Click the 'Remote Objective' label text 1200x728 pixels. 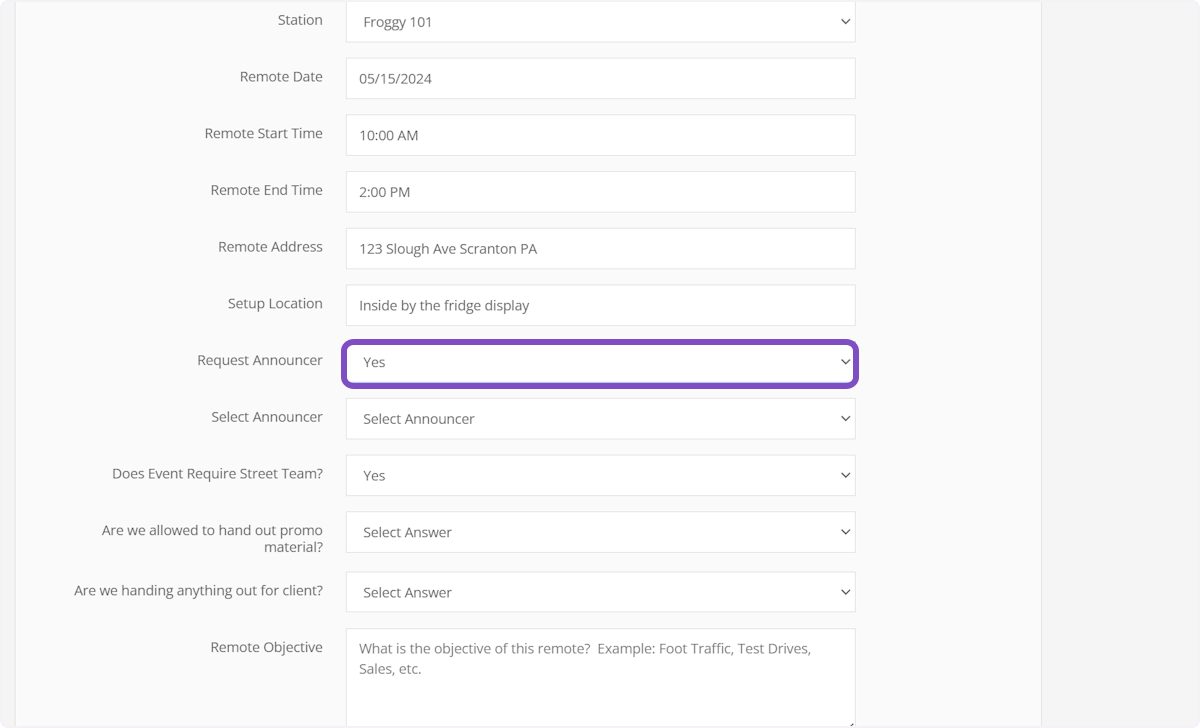tap(266, 647)
